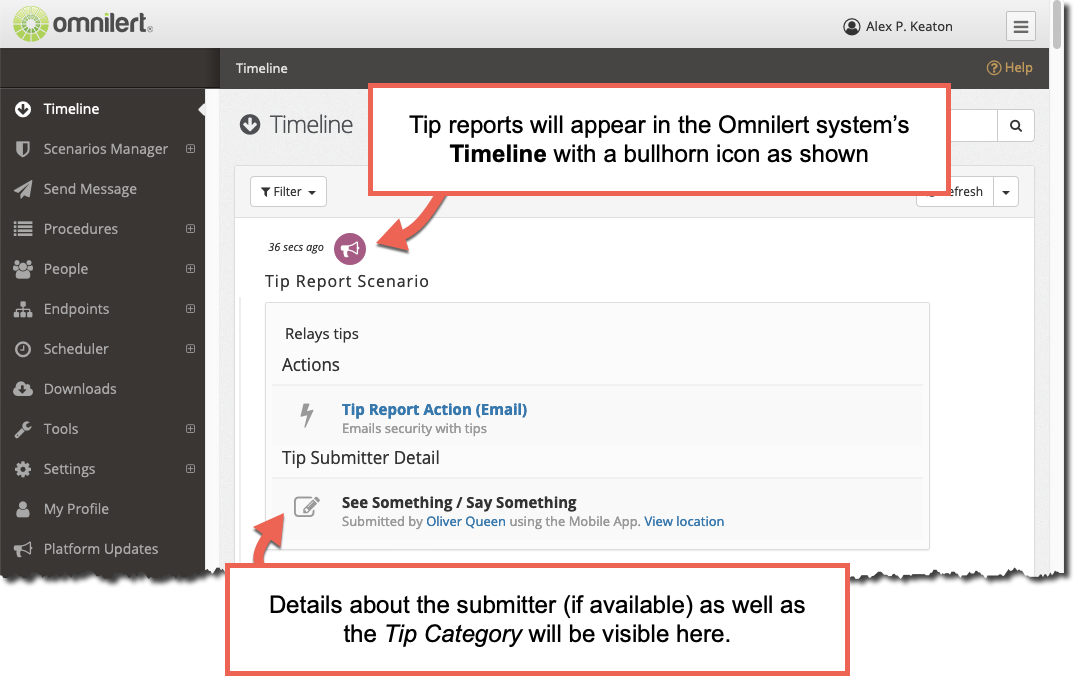
Task: Click the lightning bolt action icon
Action: pos(307,415)
